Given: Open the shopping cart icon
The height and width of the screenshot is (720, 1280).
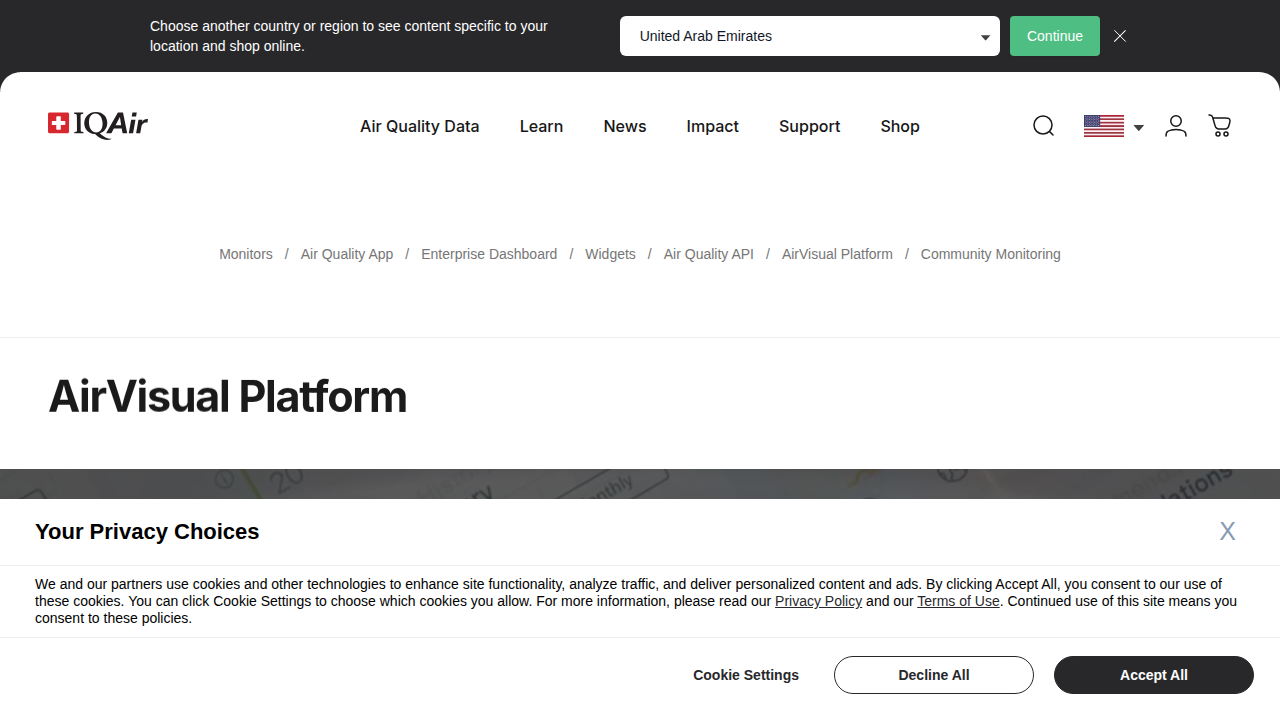Looking at the screenshot, I should 1220,126.
